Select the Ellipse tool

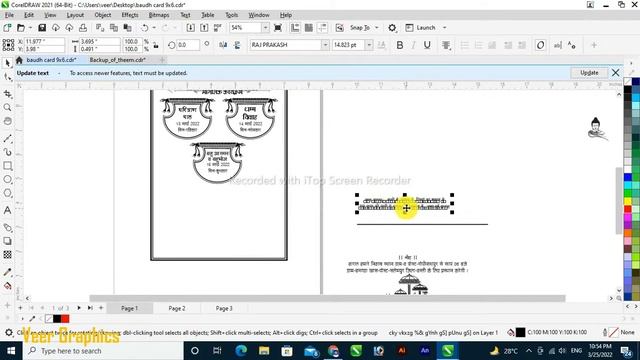click(x=7, y=179)
